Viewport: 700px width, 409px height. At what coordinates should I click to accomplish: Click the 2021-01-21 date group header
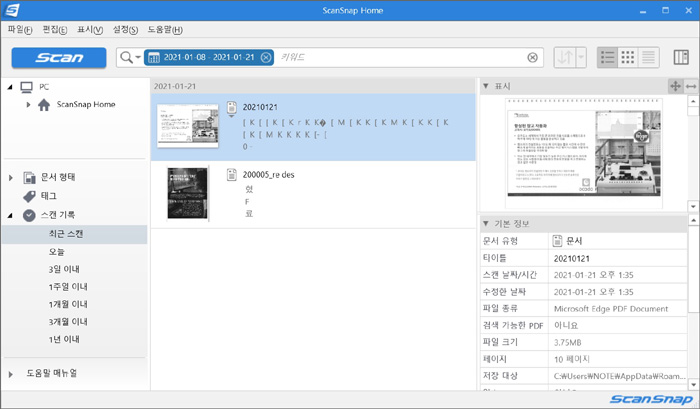point(313,86)
